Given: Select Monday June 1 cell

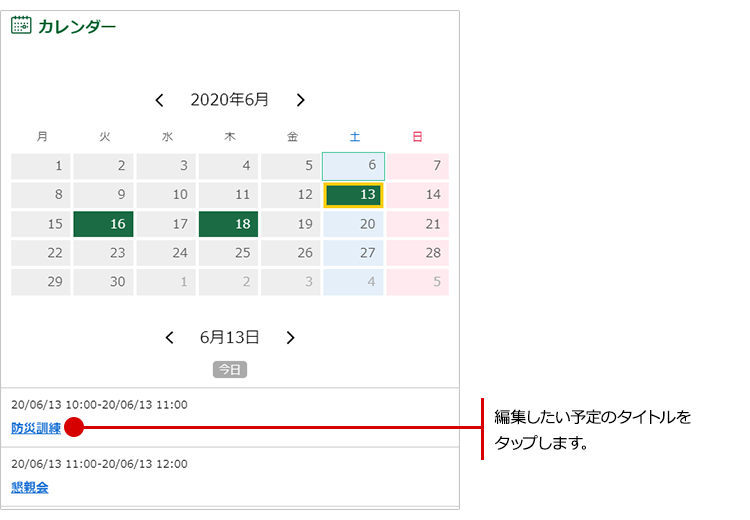Looking at the screenshot, I should [41, 166].
